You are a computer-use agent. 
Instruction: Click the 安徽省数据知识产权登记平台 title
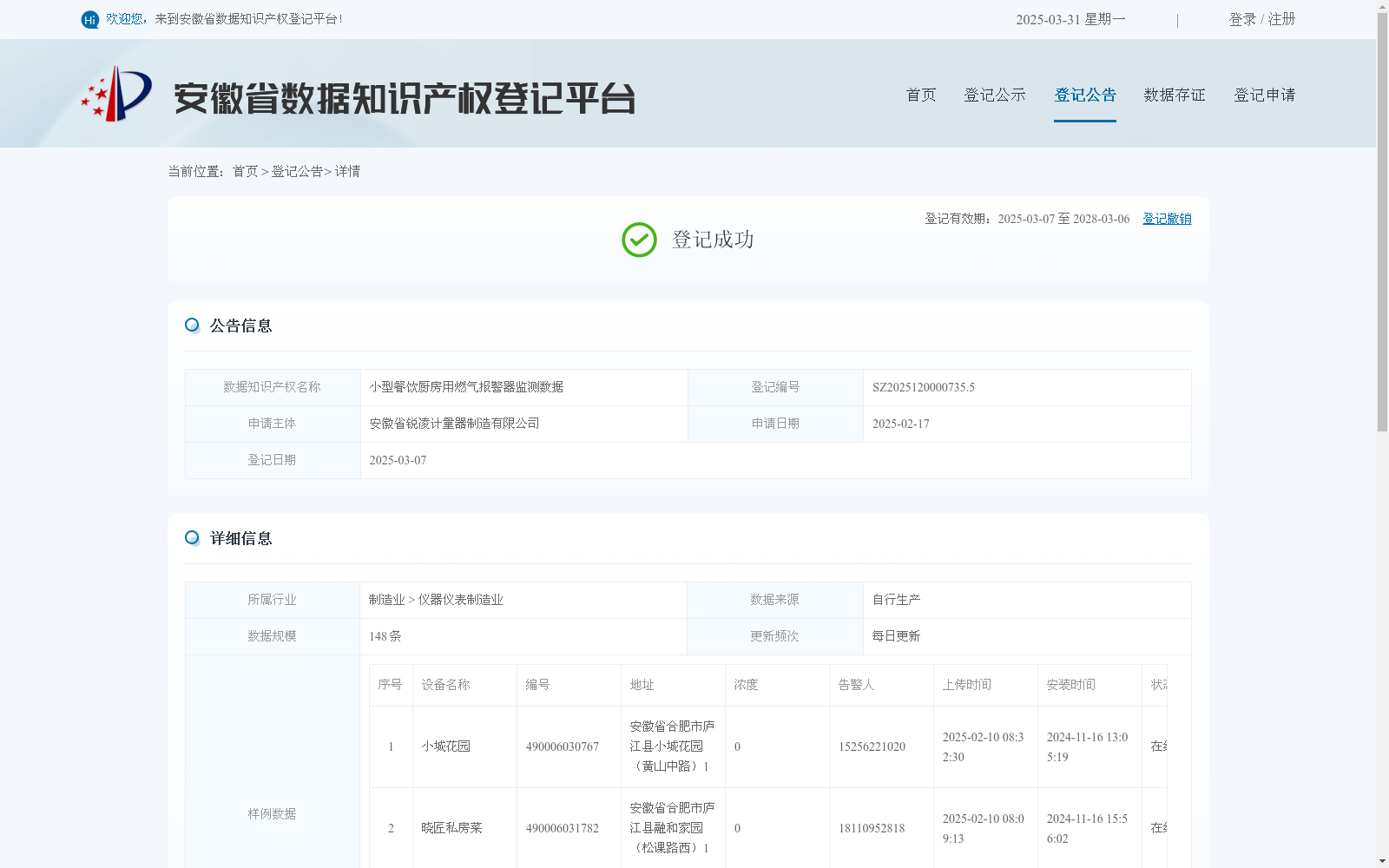point(405,98)
